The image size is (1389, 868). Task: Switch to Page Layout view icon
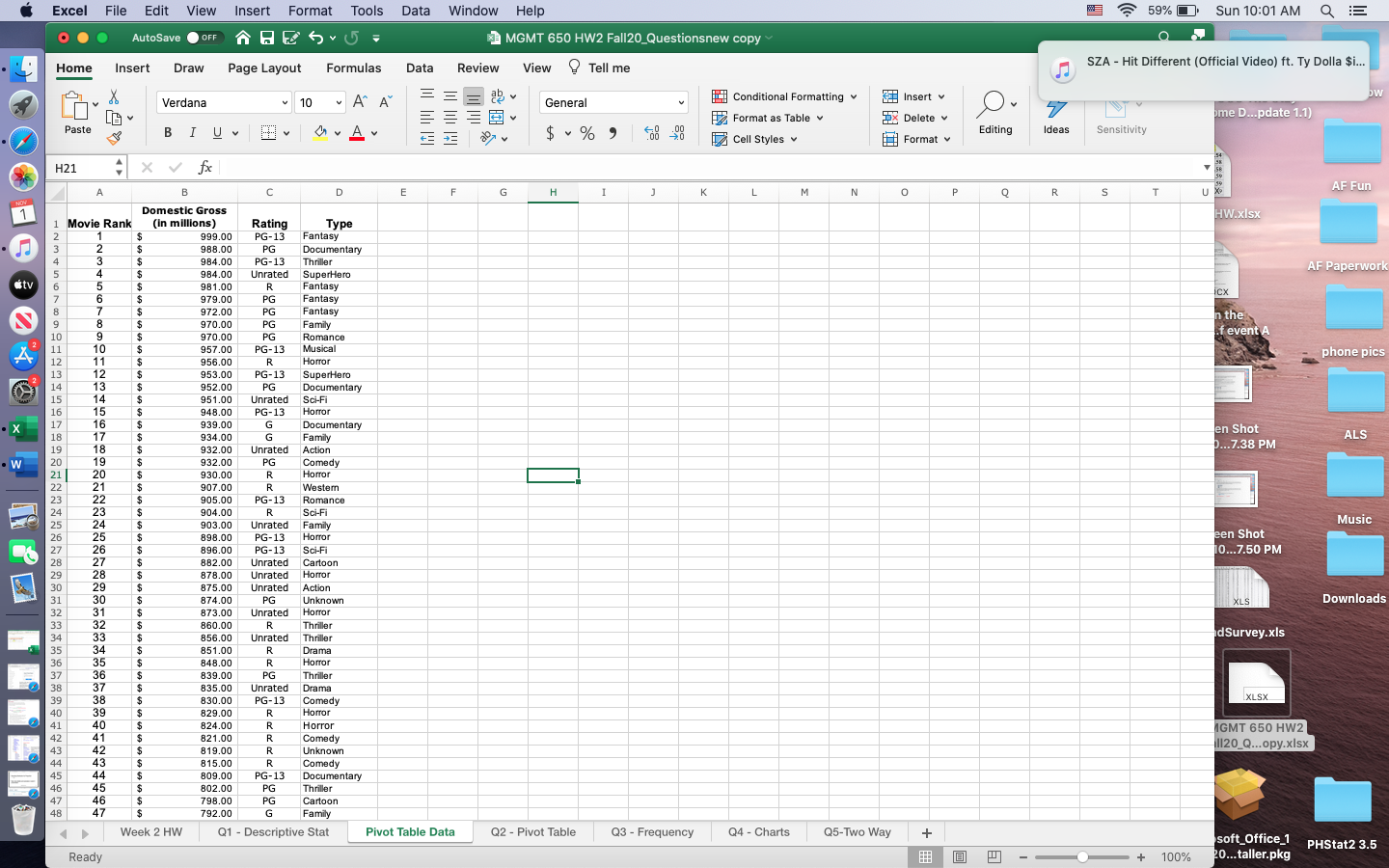pos(960,857)
